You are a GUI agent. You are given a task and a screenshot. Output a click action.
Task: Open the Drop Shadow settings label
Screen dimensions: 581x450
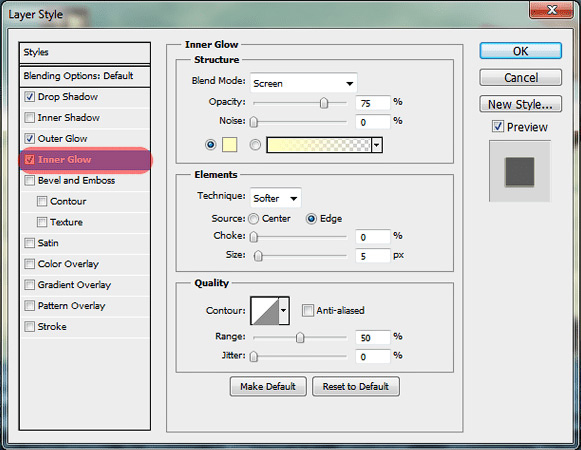pyautogui.click(x=68, y=97)
